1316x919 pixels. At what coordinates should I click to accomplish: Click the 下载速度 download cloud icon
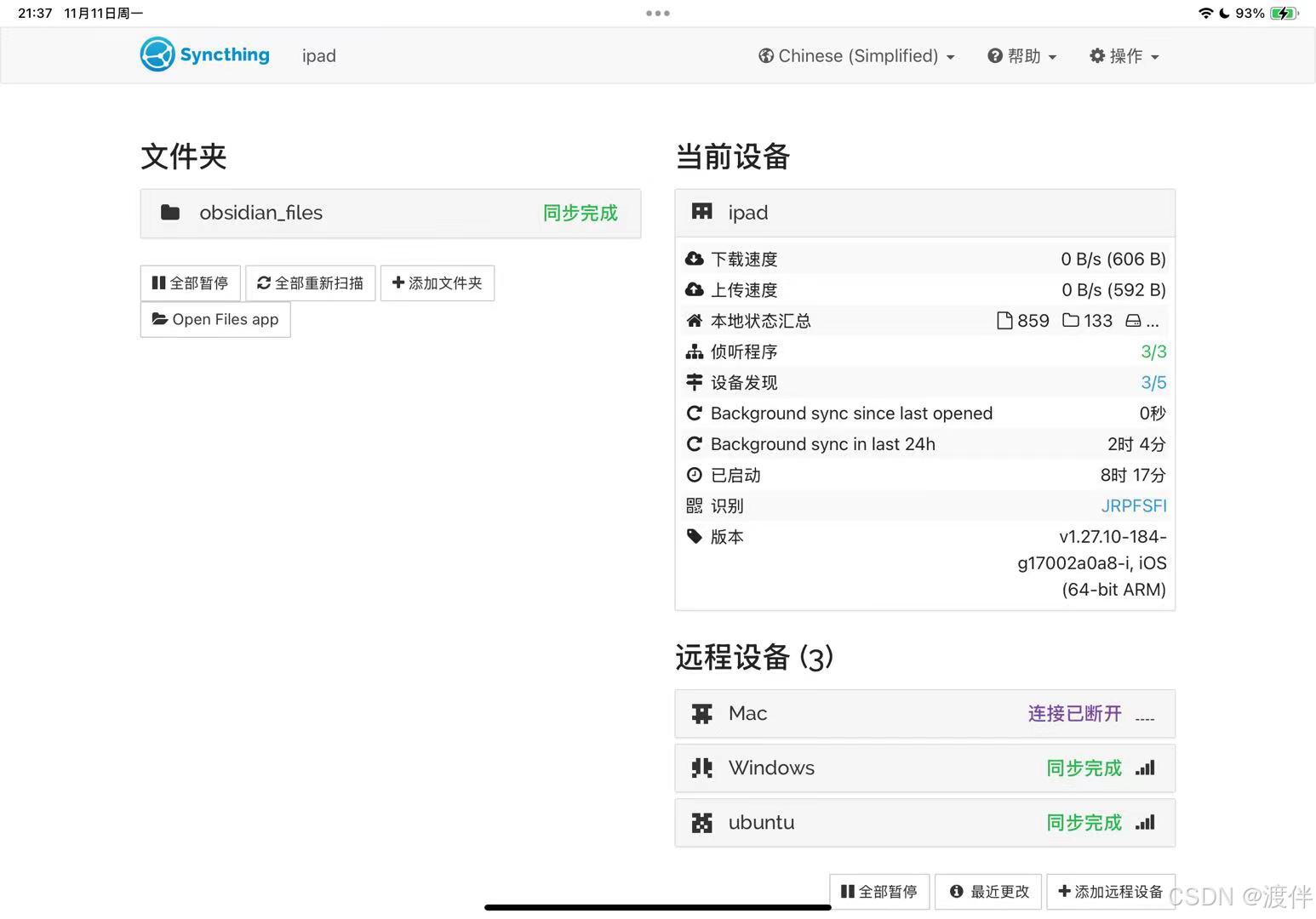[695, 259]
